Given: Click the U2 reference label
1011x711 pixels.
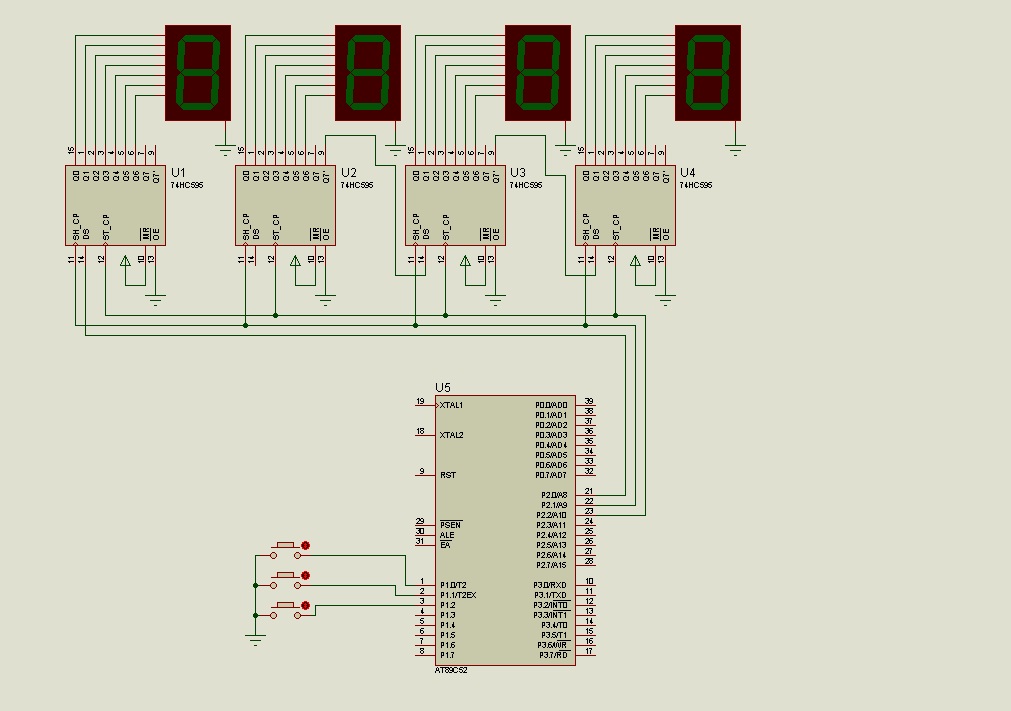Looking at the screenshot, I should pyautogui.click(x=348, y=172).
